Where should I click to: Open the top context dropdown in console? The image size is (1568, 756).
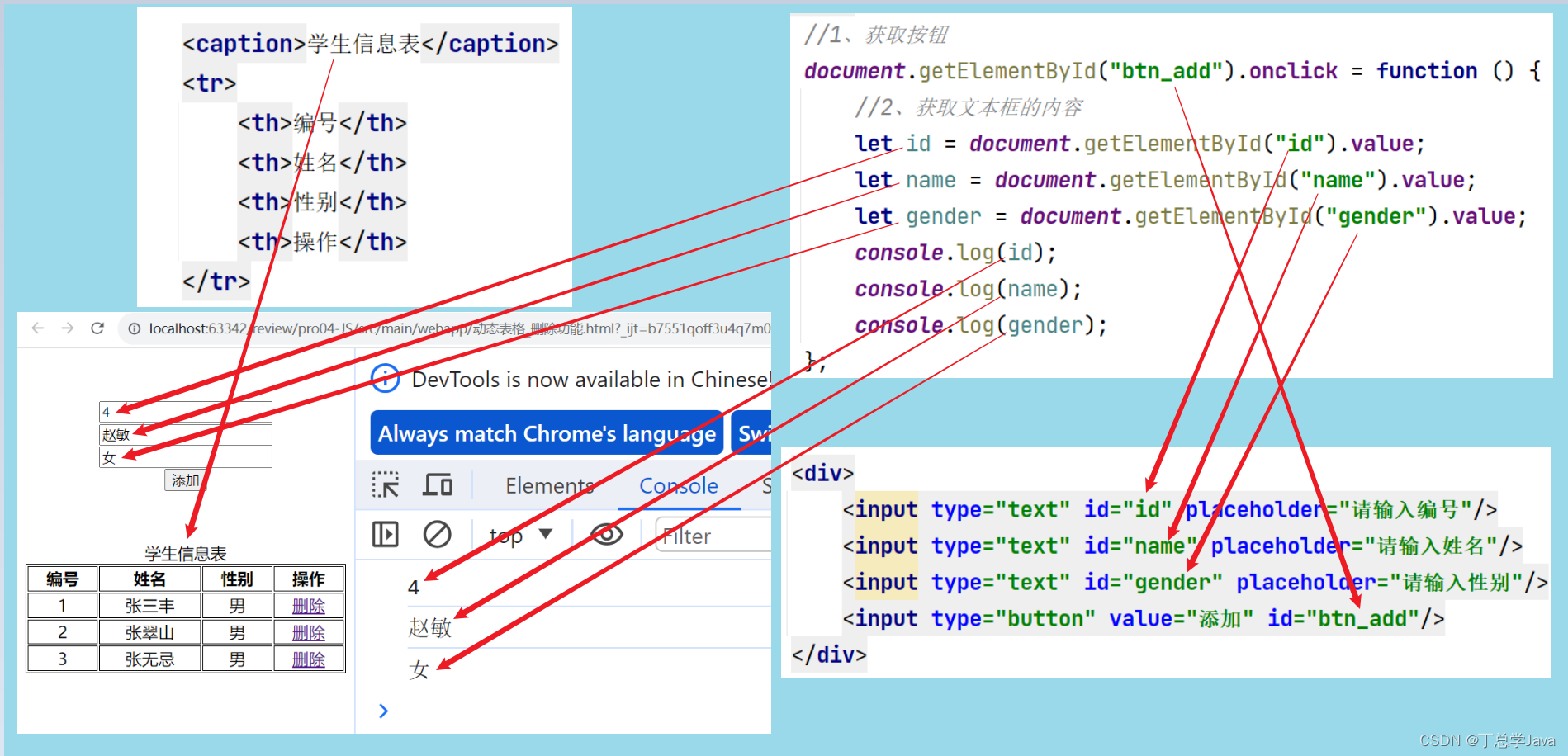coord(520,536)
